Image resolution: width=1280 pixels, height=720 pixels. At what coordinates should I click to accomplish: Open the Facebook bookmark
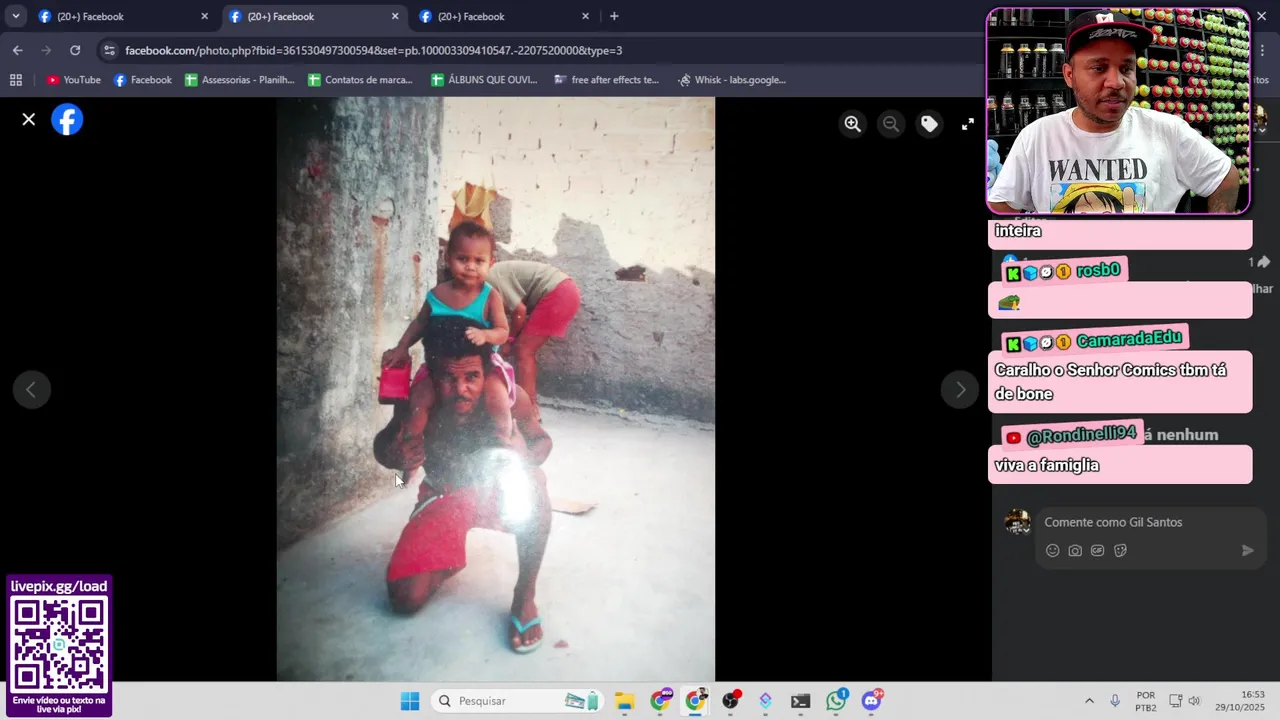pos(142,80)
